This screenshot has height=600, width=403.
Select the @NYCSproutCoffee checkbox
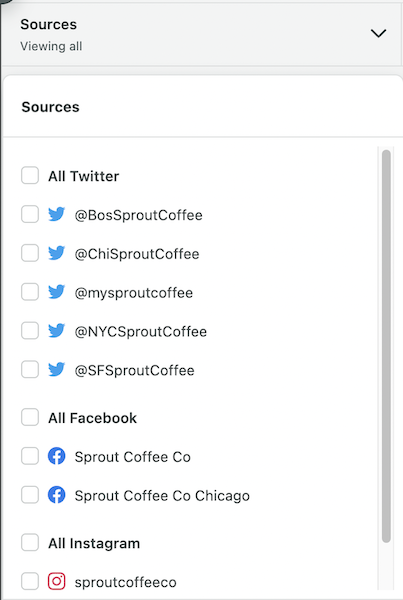coord(30,331)
